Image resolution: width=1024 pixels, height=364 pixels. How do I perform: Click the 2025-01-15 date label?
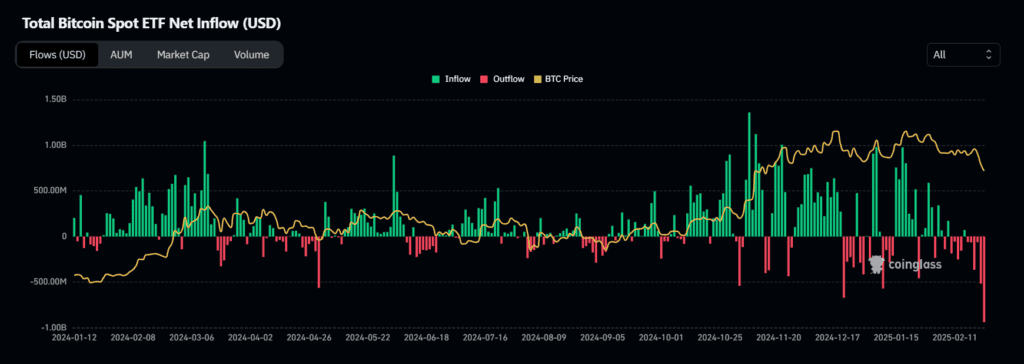pyautogui.click(x=895, y=339)
